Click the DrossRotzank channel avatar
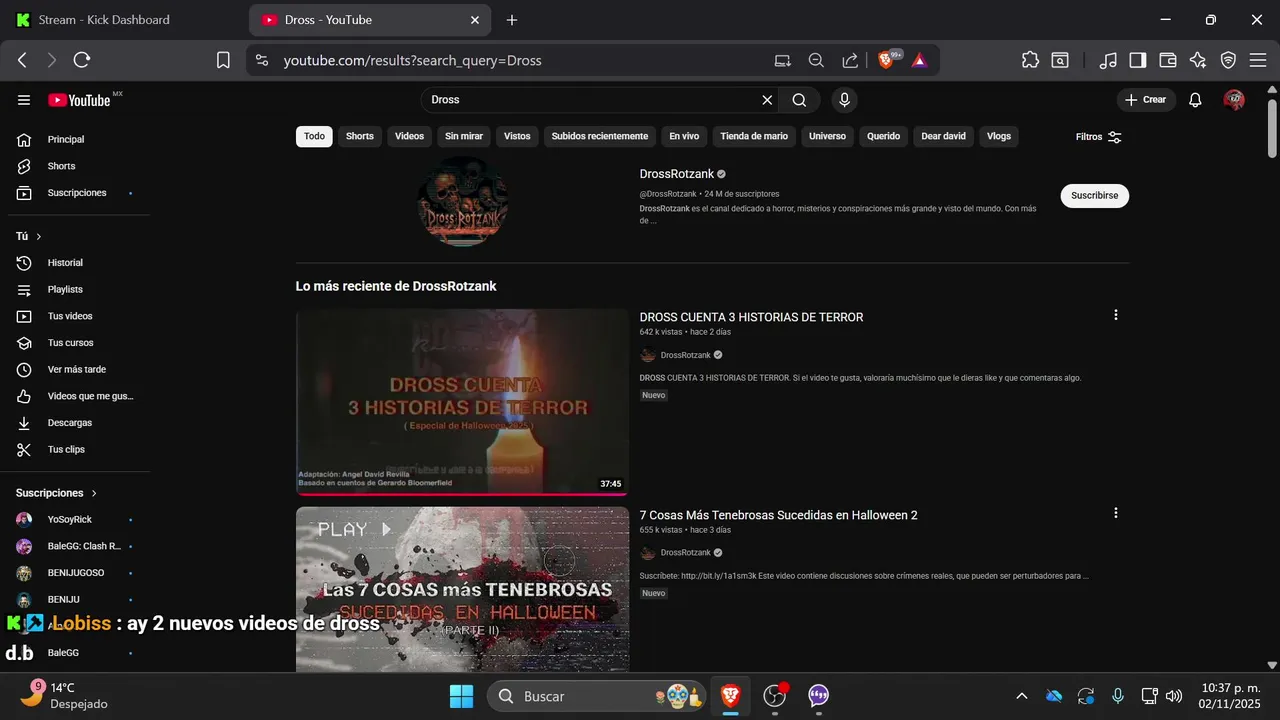1280x720 pixels. click(x=462, y=201)
